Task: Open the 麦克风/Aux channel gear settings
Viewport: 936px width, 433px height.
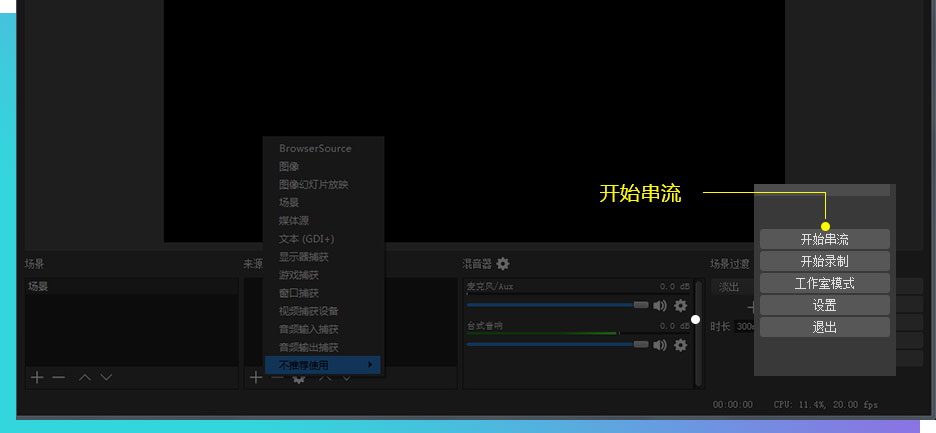Action: click(681, 305)
